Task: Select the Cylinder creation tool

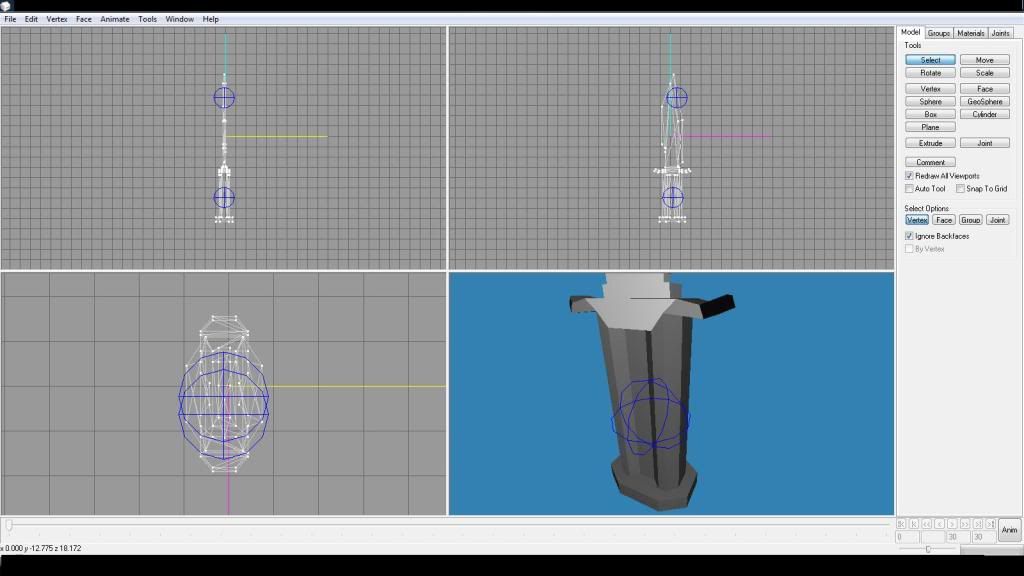Action: pyautogui.click(x=984, y=115)
